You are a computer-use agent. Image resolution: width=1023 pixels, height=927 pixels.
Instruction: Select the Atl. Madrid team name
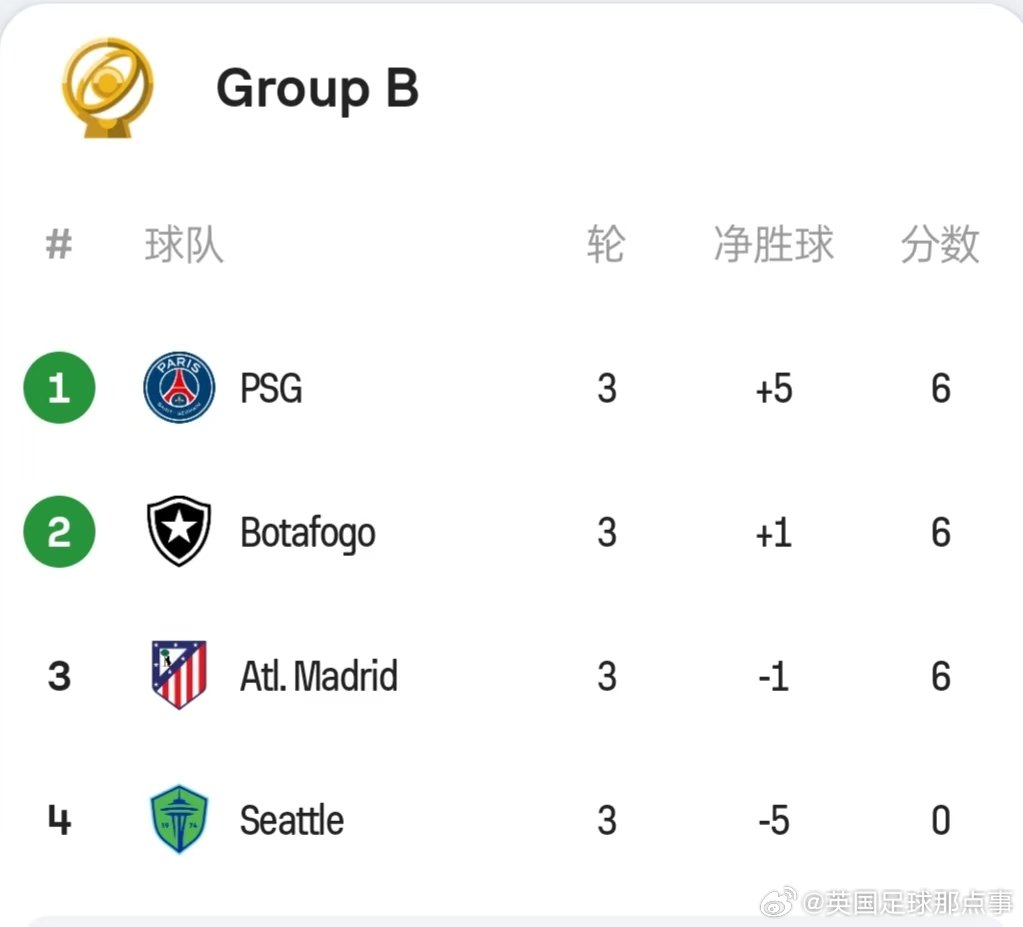(x=319, y=676)
